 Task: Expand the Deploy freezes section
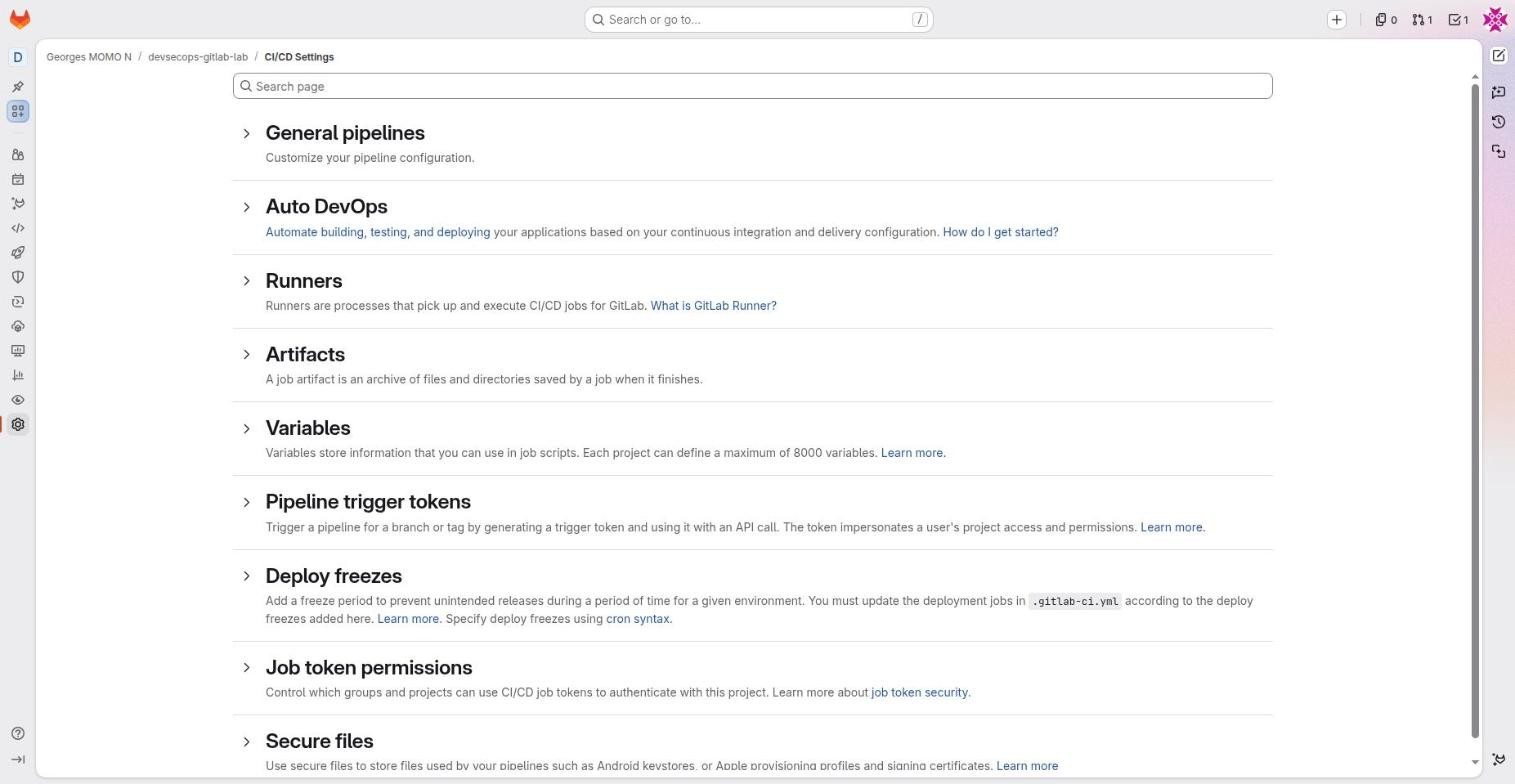coord(246,576)
